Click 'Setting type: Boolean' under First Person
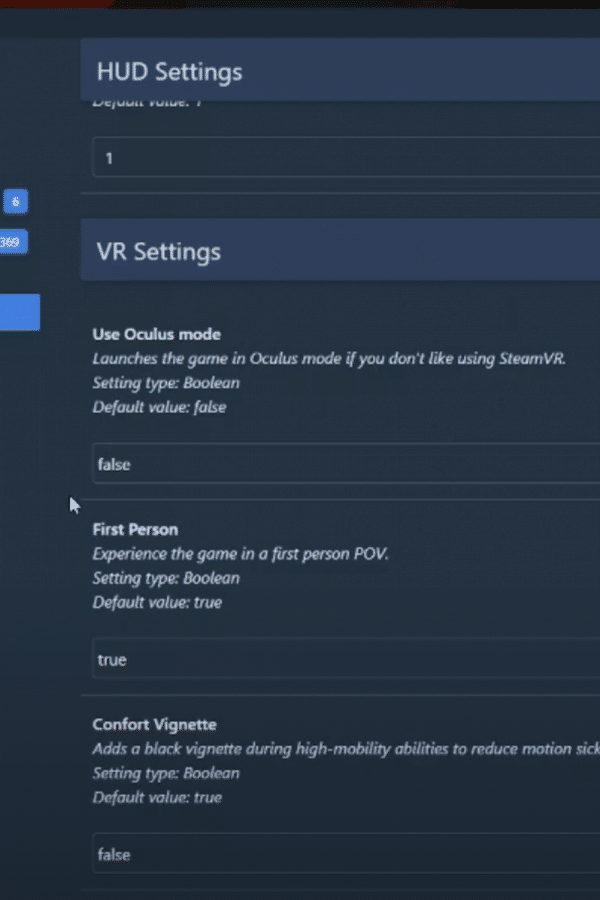600x900 pixels. (166, 578)
